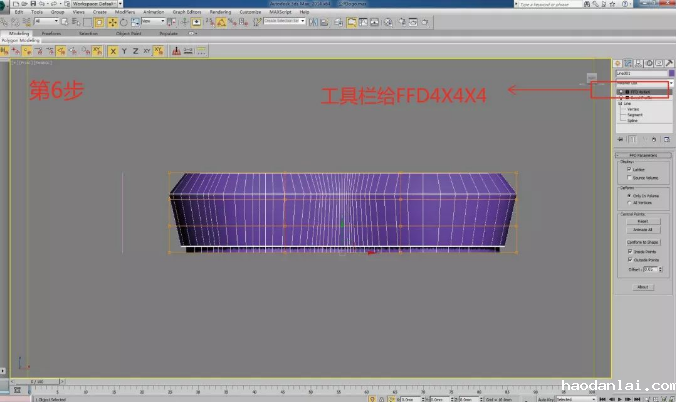Expand the Line entry in modifier stack
Viewport: 676px width, 402px height.
pyautogui.click(x=620, y=104)
